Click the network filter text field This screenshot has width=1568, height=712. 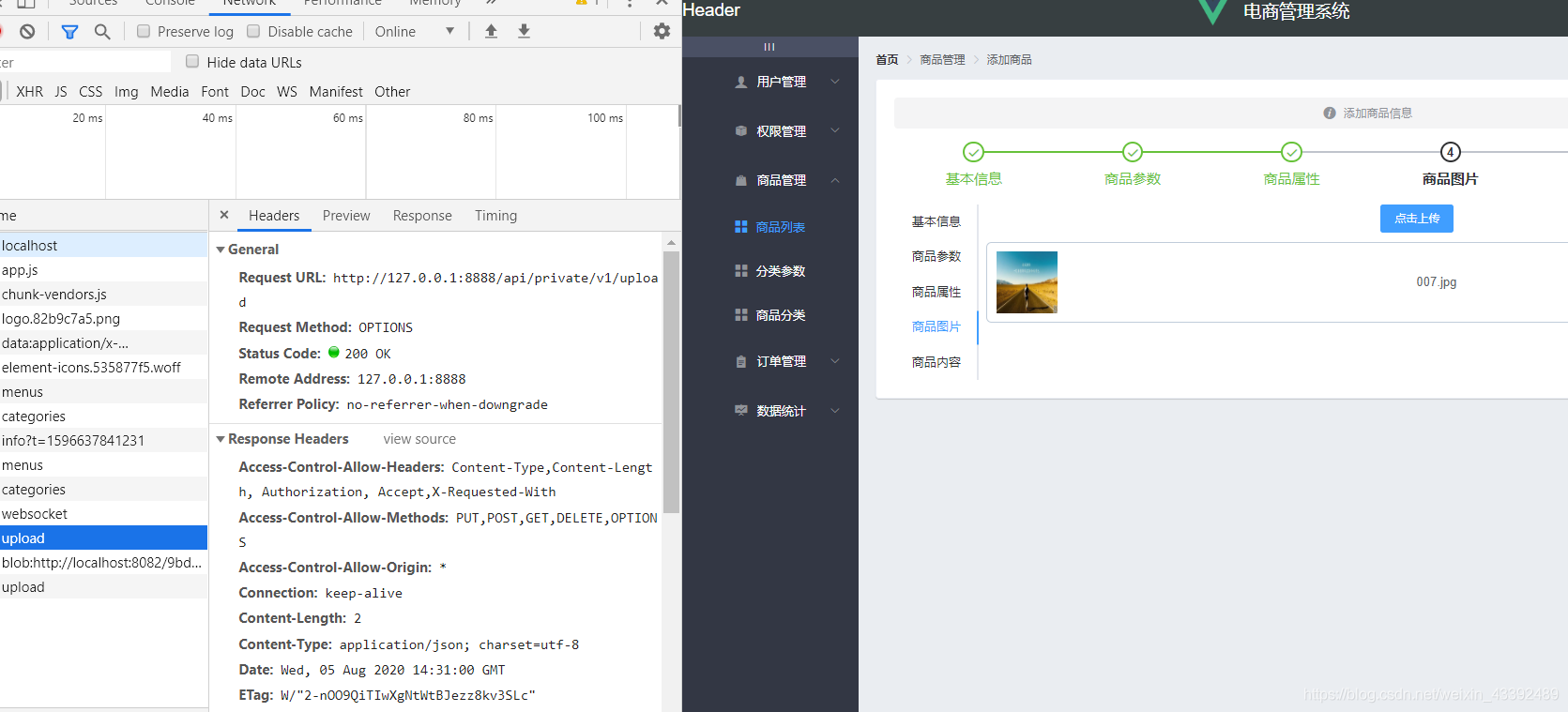pos(85,62)
